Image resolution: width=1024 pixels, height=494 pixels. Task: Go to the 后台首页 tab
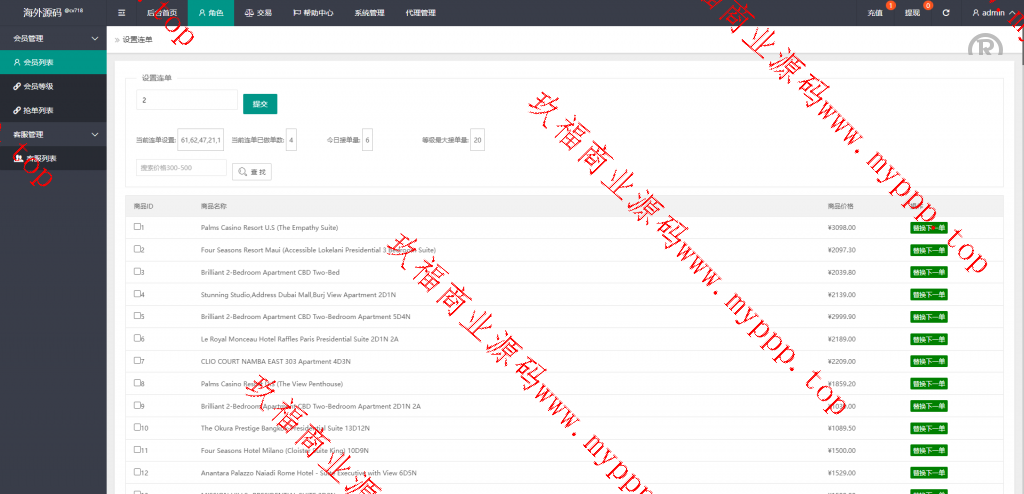pos(161,13)
